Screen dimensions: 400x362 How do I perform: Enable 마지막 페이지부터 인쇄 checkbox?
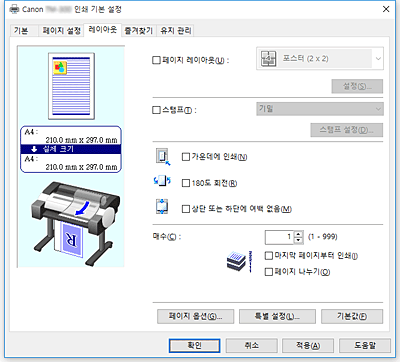click(x=268, y=256)
